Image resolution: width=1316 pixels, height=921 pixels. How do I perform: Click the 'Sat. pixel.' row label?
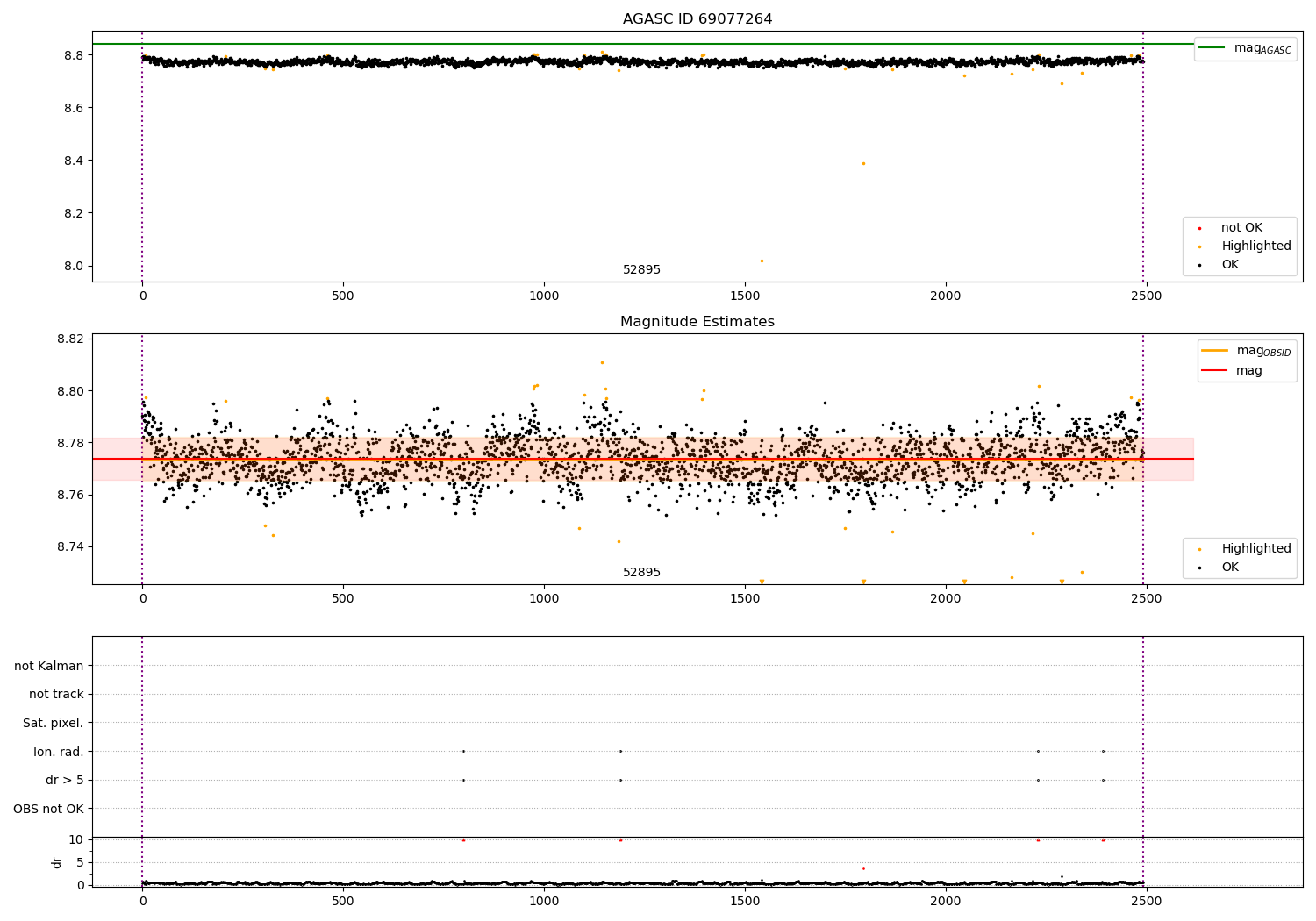(x=54, y=724)
